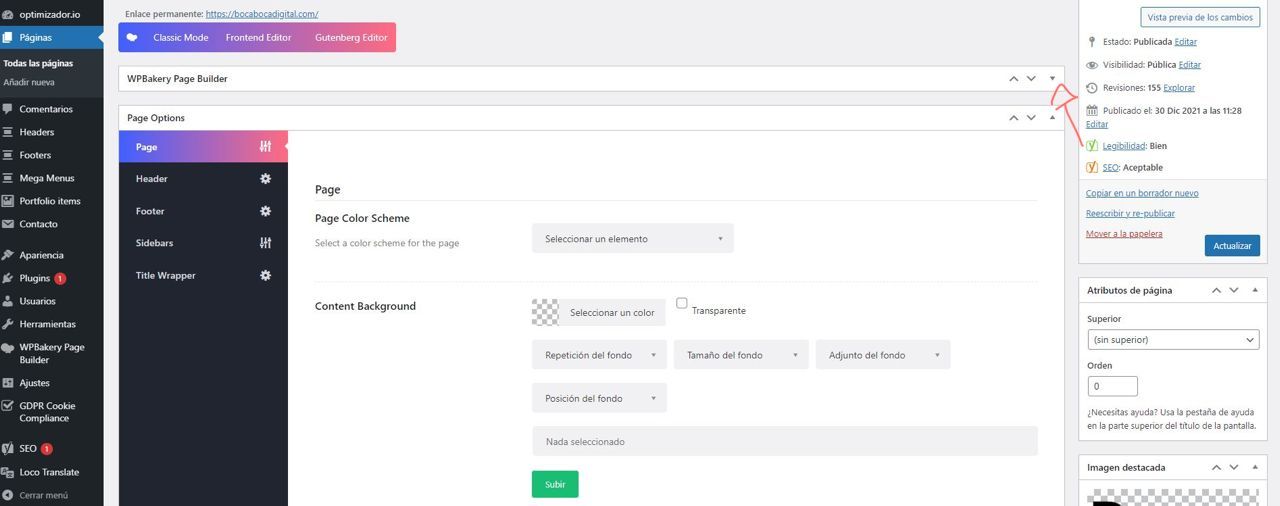Image resolution: width=1280 pixels, height=506 pixels.
Task: Open Añadir nueva submenu item
Action: click(29, 82)
